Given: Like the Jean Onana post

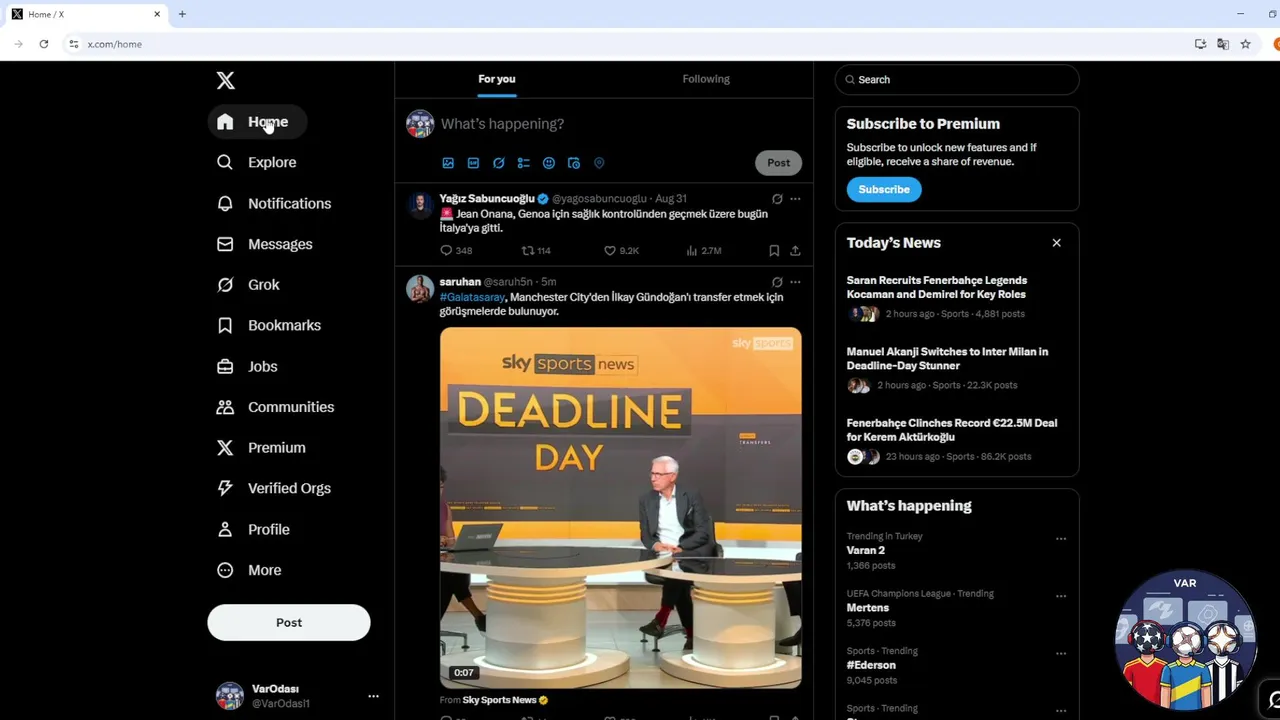Looking at the screenshot, I should [x=620, y=251].
